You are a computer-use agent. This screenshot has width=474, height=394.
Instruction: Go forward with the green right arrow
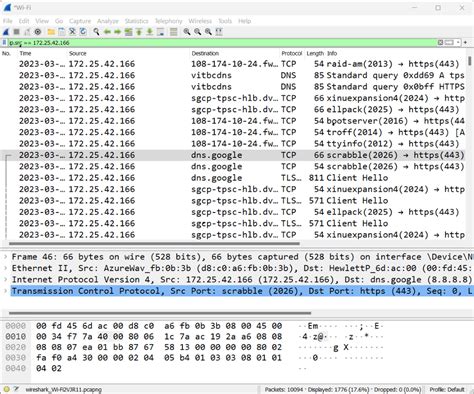[118, 32]
